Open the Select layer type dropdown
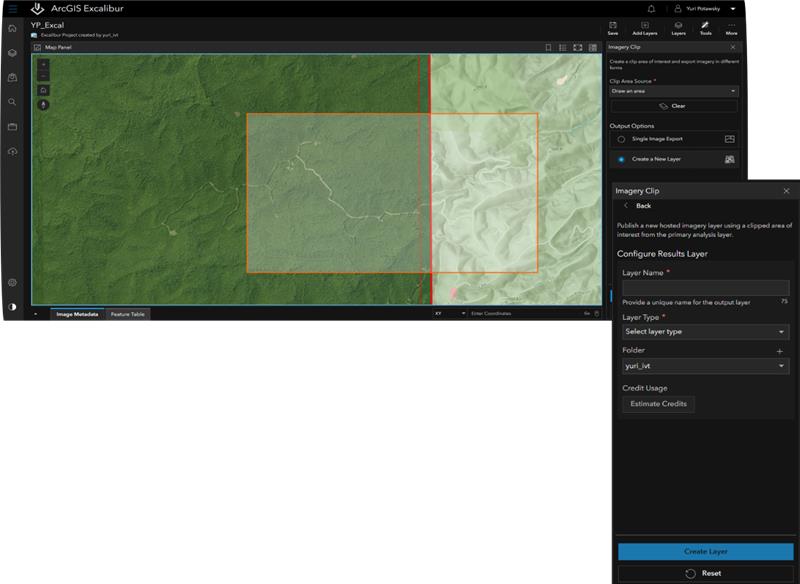The height and width of the screenshot is (584, 800). (x=705, y=332)
